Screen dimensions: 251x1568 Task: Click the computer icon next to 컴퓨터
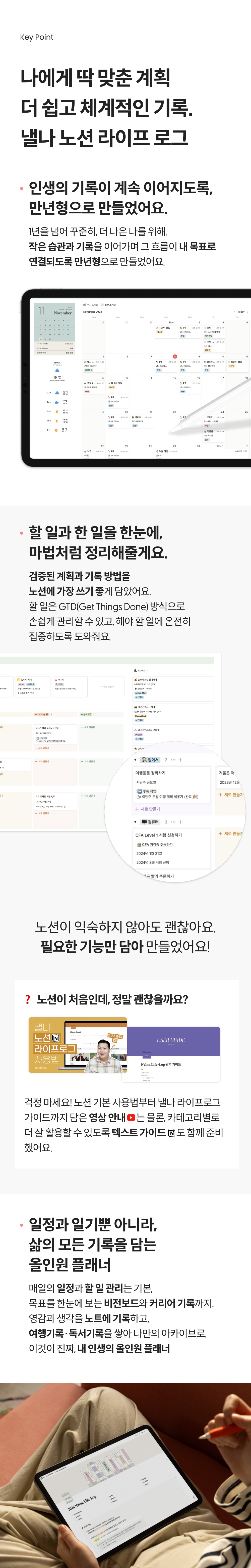(144, 822)
